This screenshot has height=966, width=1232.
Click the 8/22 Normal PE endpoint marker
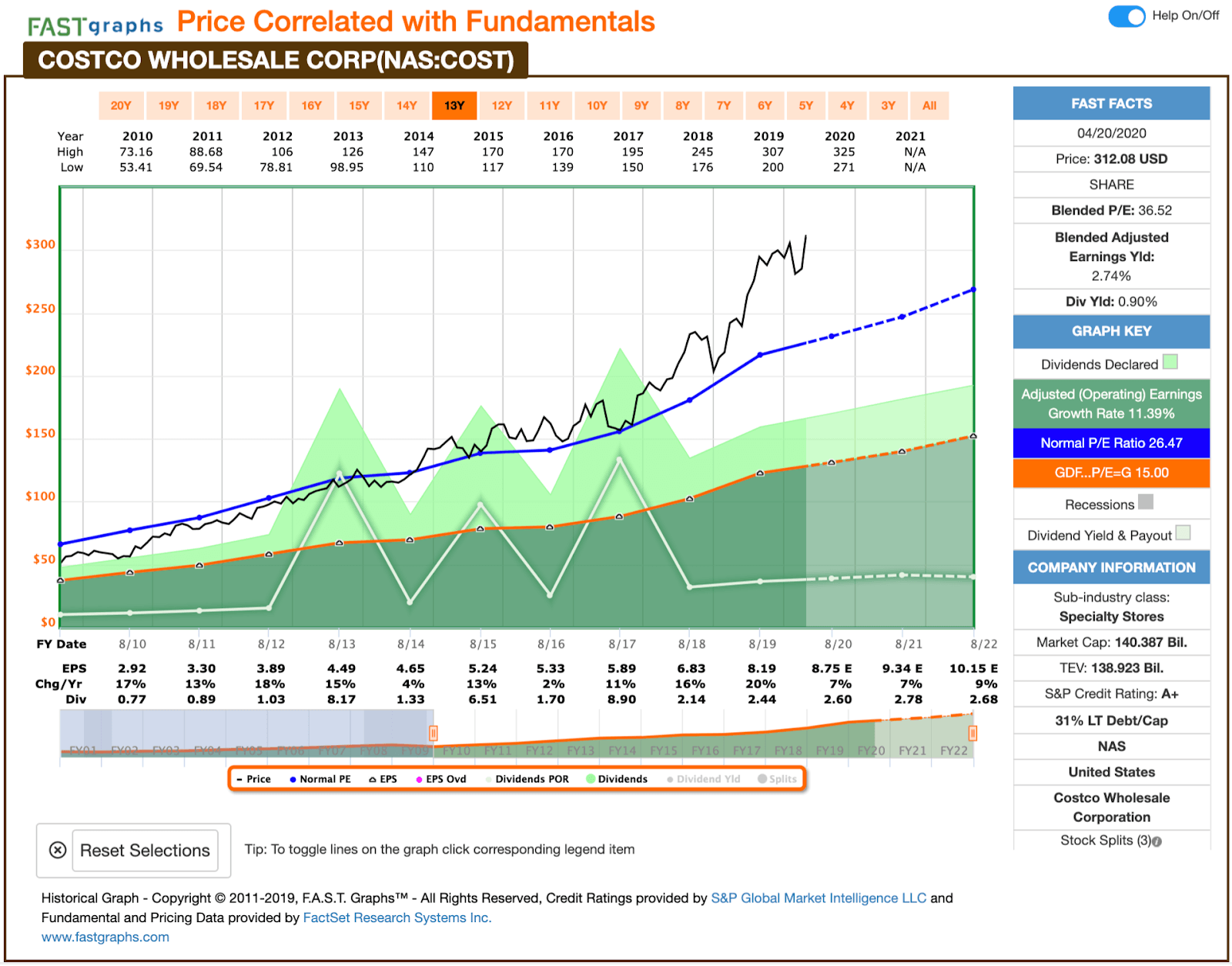pyautogui.click(x=973, y=289)
